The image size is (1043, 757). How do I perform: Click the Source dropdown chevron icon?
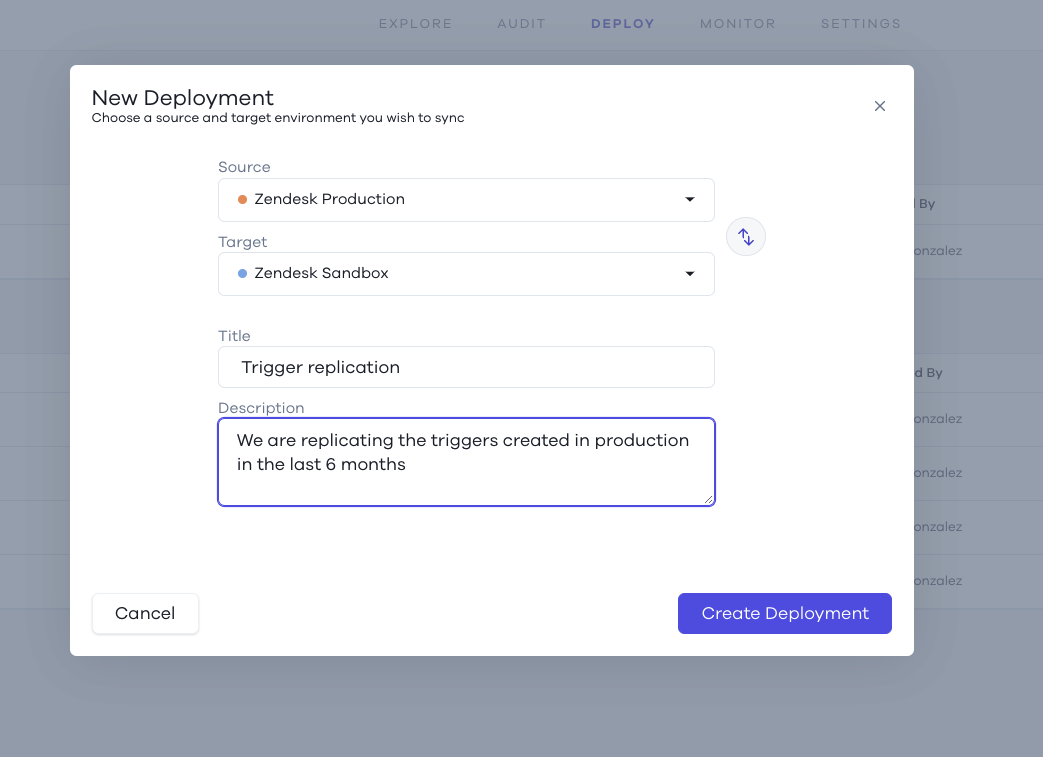689,199
